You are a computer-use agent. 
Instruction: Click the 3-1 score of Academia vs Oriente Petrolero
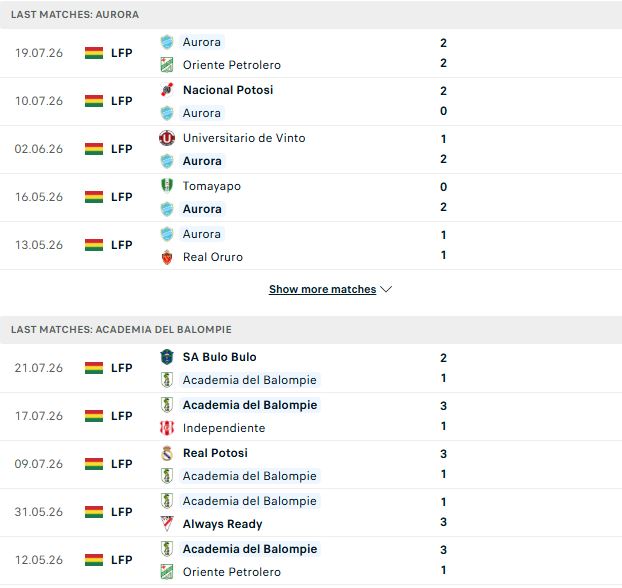pyautogui.click(x=443, y=560)
